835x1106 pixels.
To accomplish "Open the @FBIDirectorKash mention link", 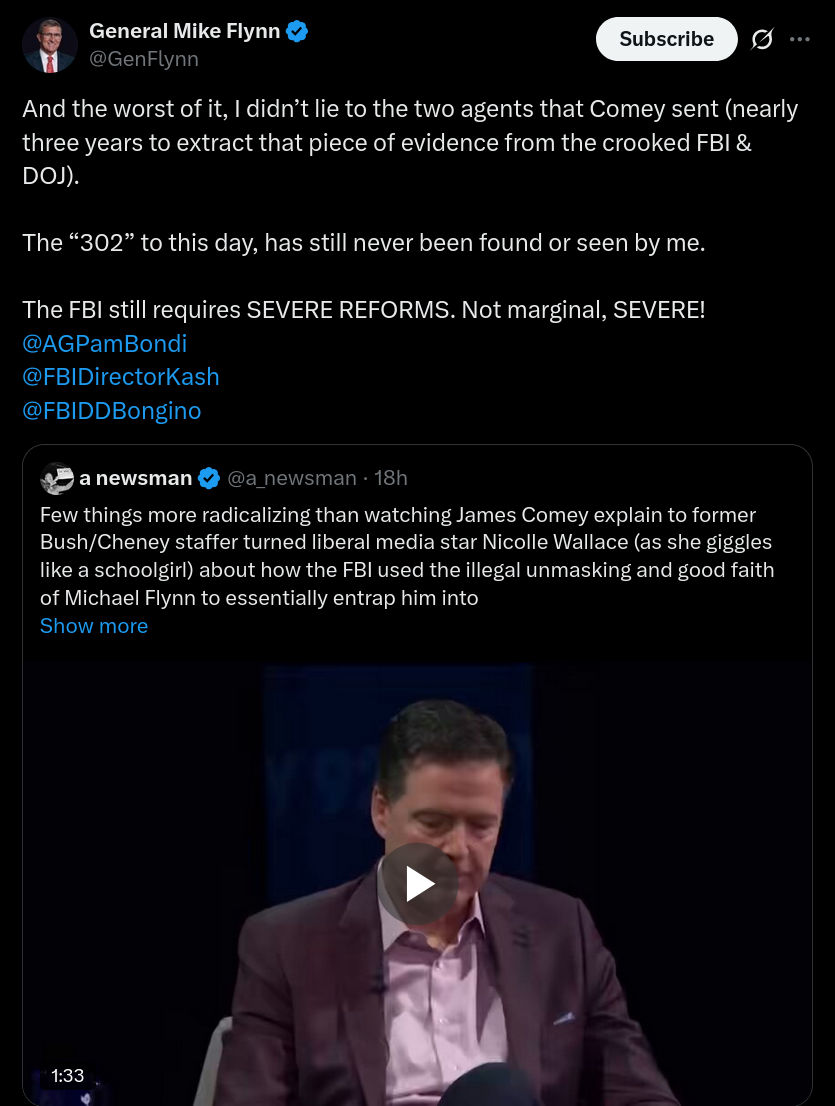I will [120, 376].
